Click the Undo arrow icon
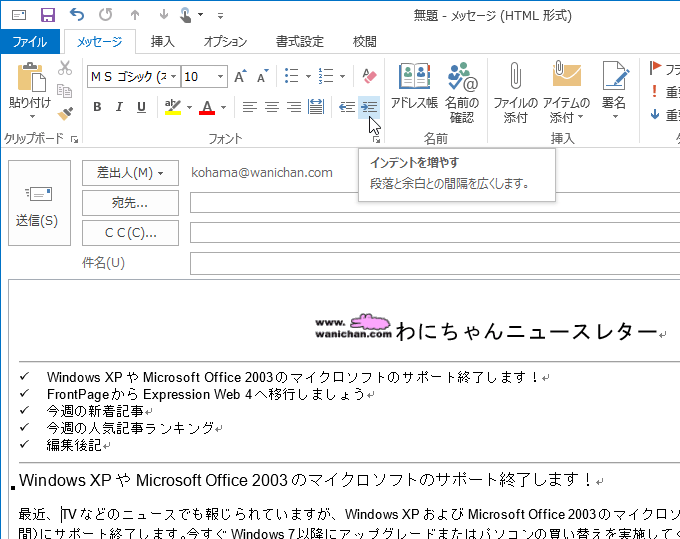 (x=77, y=15)
